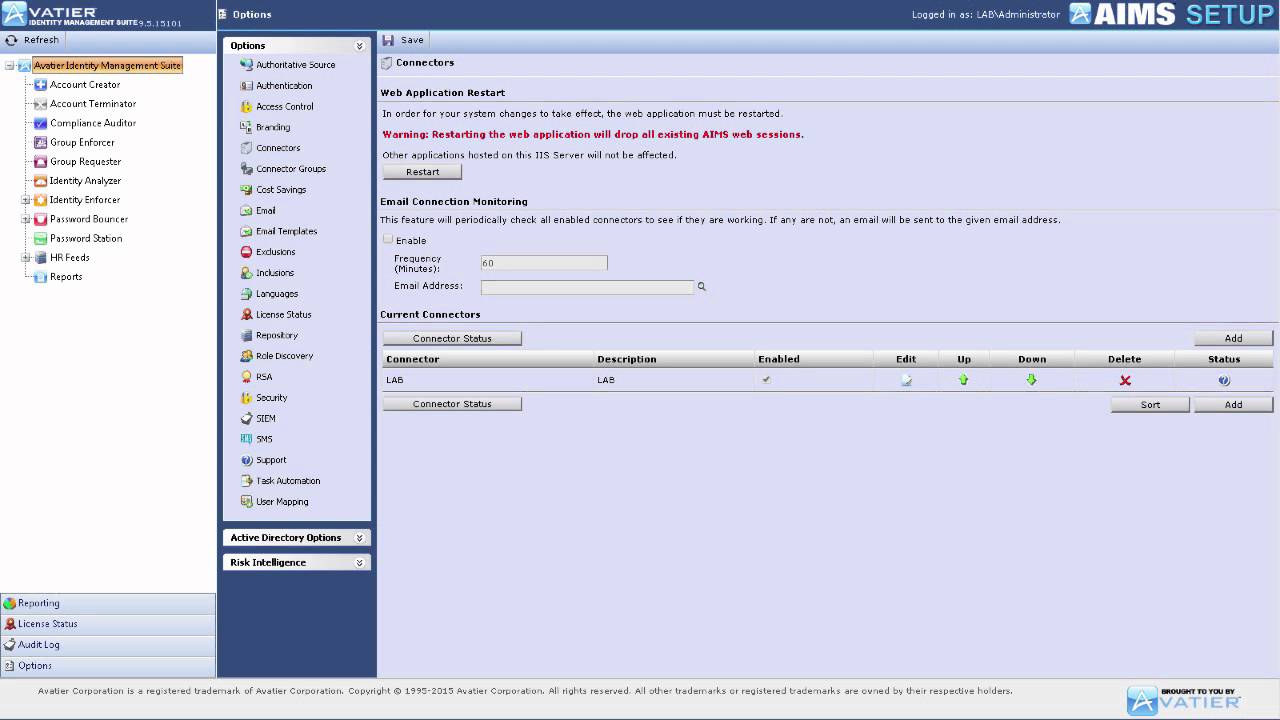Select Password Bouncer in the tree
1280x720 pixels.
click(89, 219)
